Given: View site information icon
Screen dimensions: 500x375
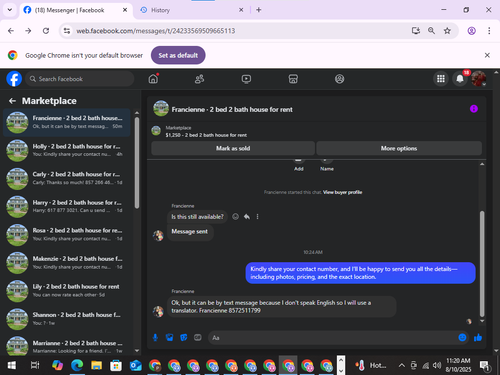Looking at the screenshot, I should coord(67,31).
